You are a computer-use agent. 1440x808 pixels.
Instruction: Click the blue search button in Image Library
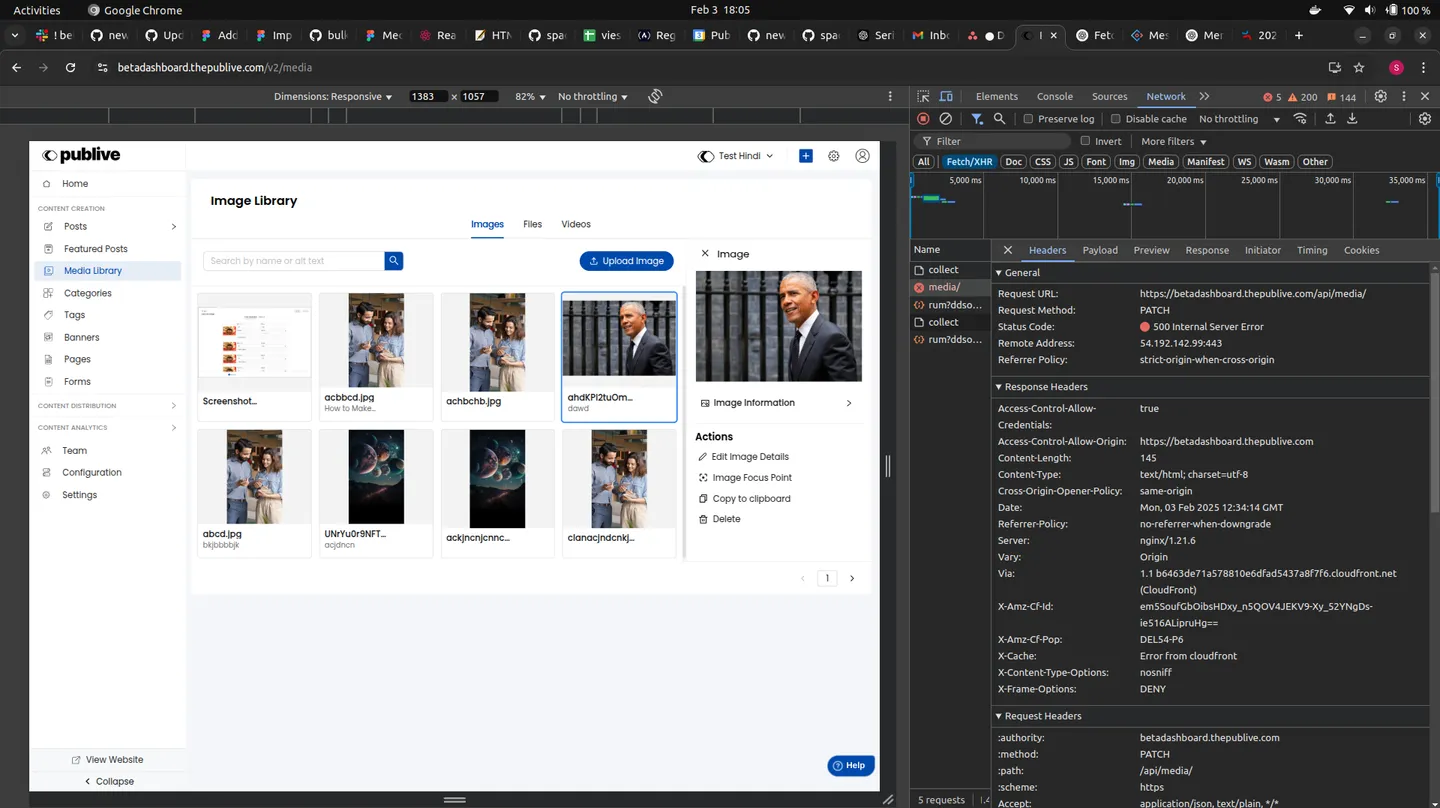394,261
